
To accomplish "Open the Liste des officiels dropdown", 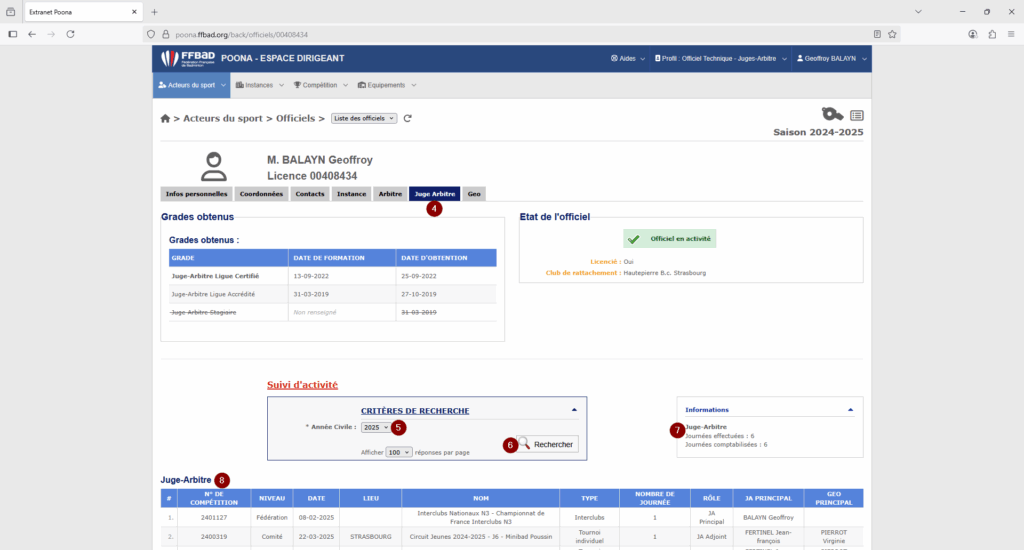I will click(x=364, y=118).
